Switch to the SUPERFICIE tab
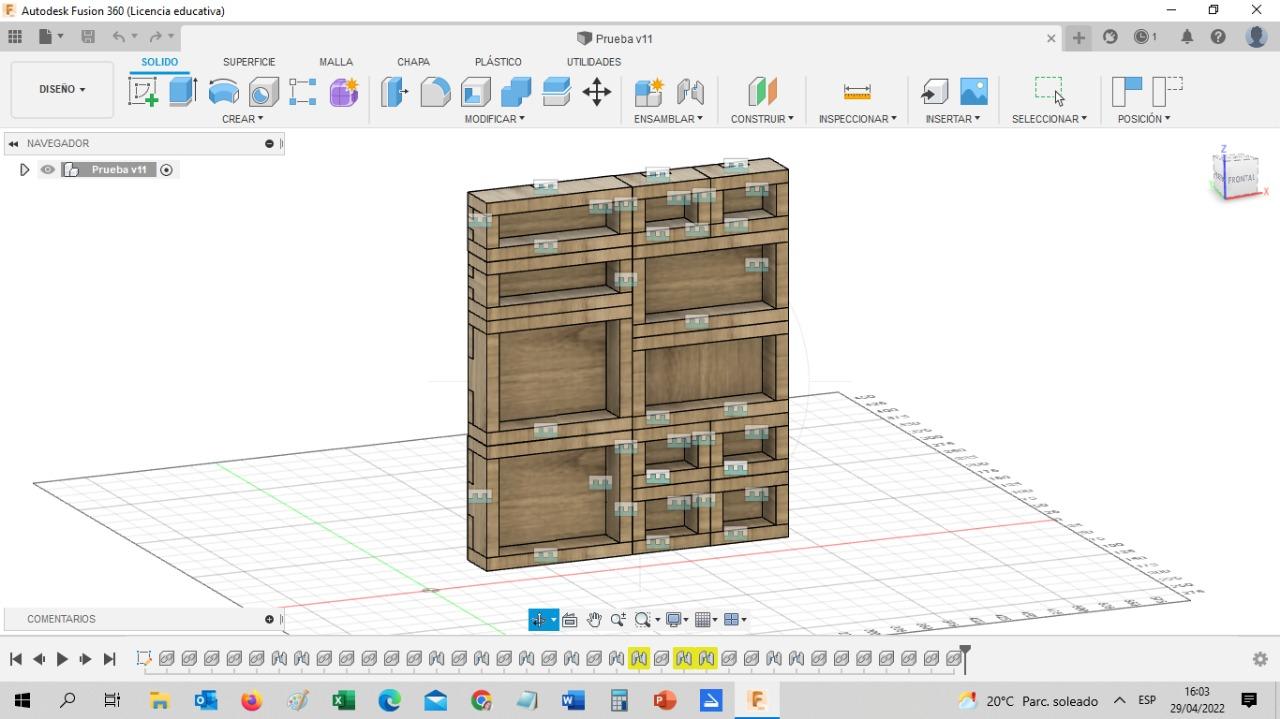This screenshot has width=1280, height=719. point(249,62)
